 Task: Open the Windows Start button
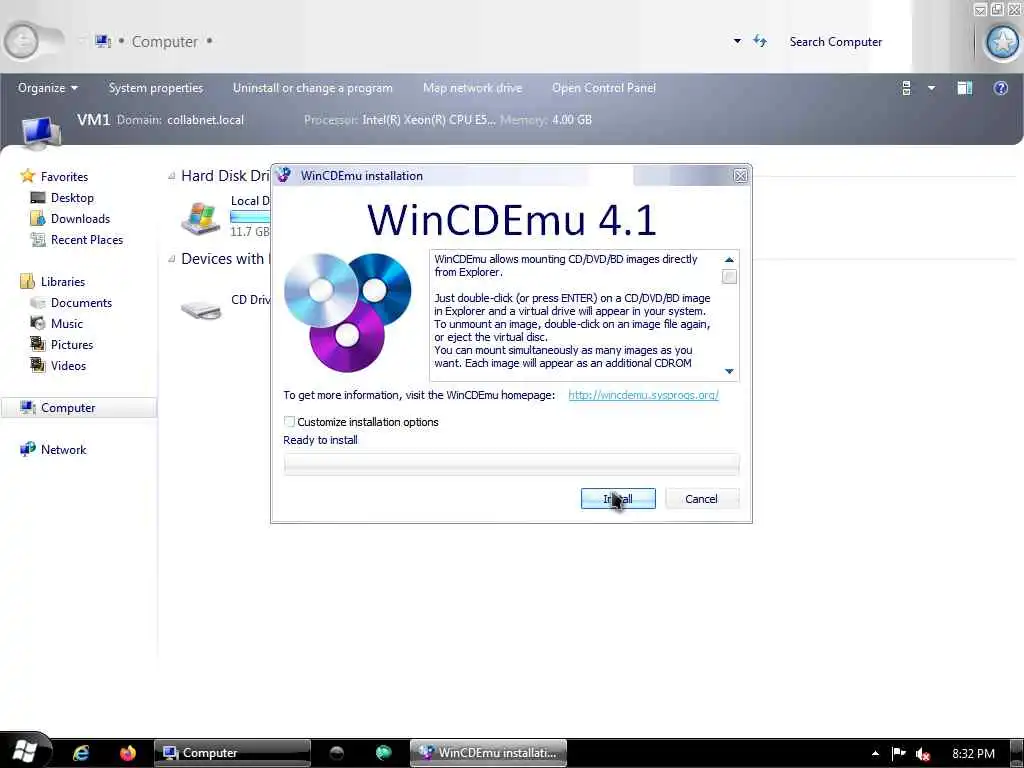click(x=25, y=751)
